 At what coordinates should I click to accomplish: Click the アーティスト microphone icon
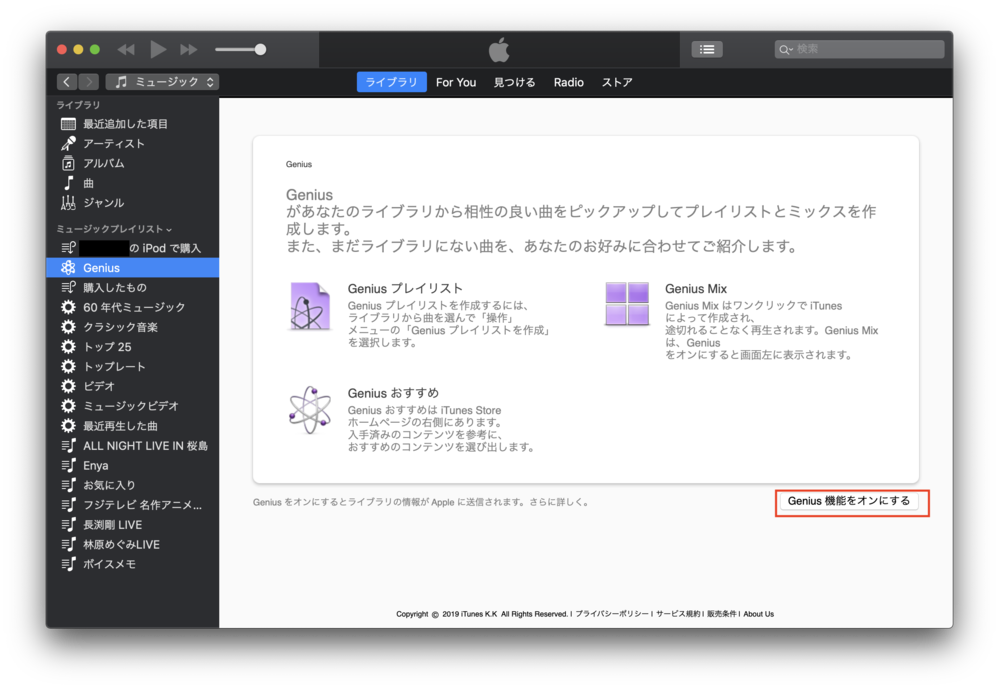(68, 143)
